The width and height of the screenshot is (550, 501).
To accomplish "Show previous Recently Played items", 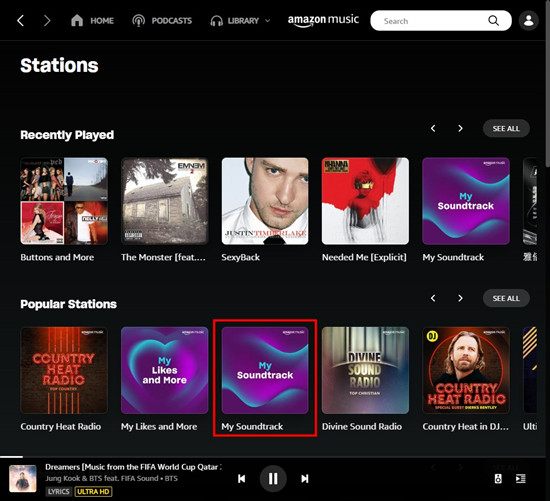I will point(433,128).
